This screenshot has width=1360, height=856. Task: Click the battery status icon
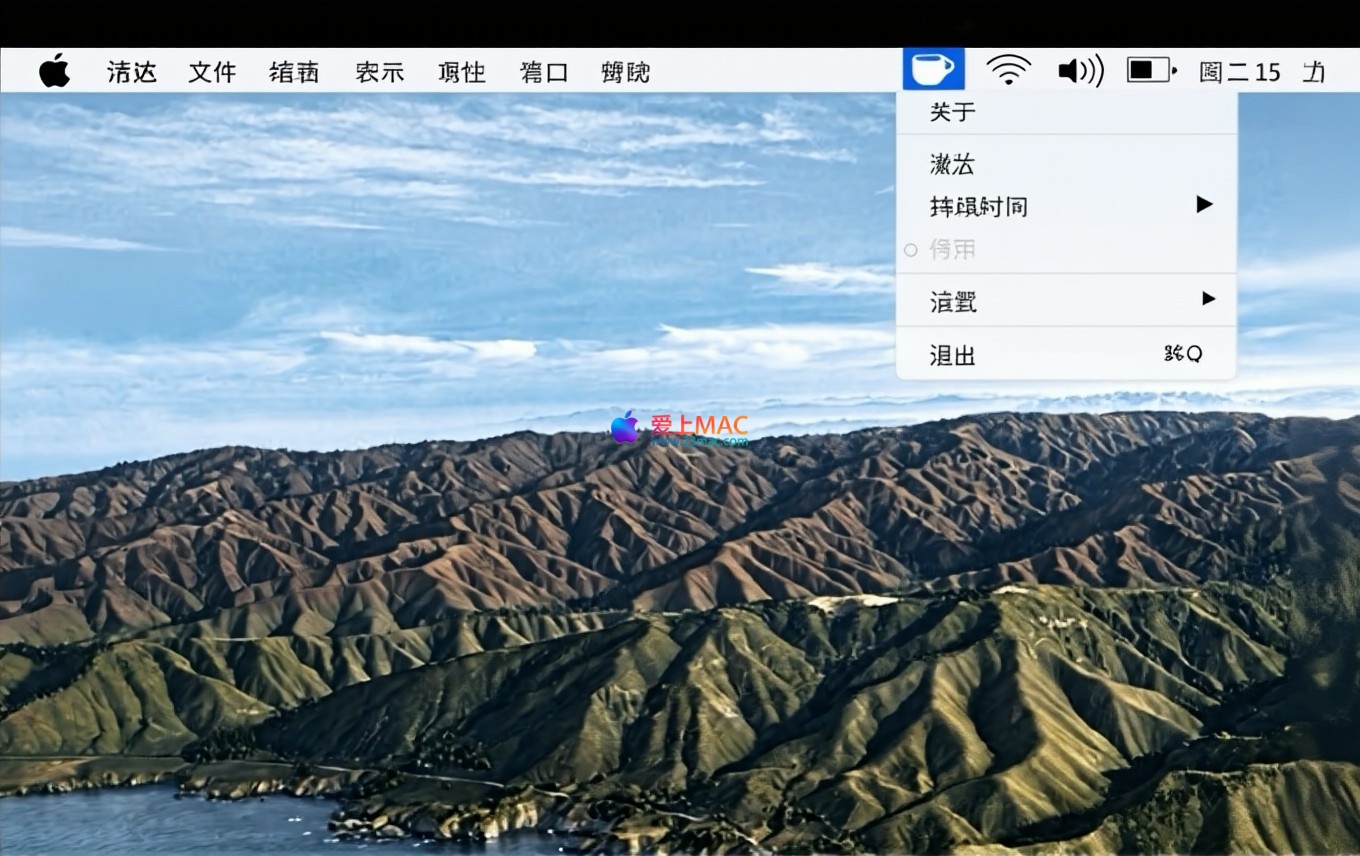(x=1151, y=70)
